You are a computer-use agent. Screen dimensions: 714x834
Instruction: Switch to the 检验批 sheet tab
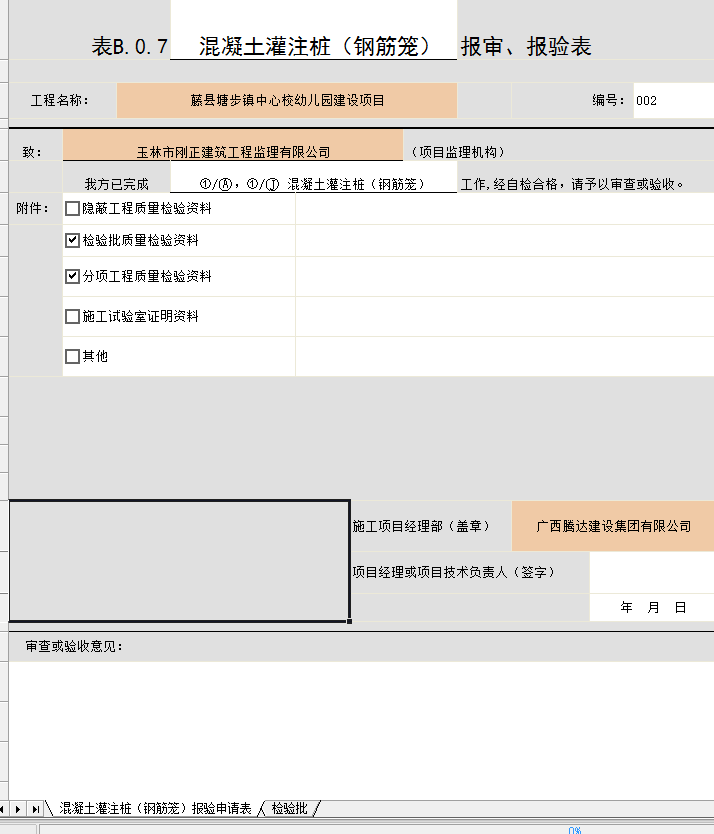(x=289, y=808)
